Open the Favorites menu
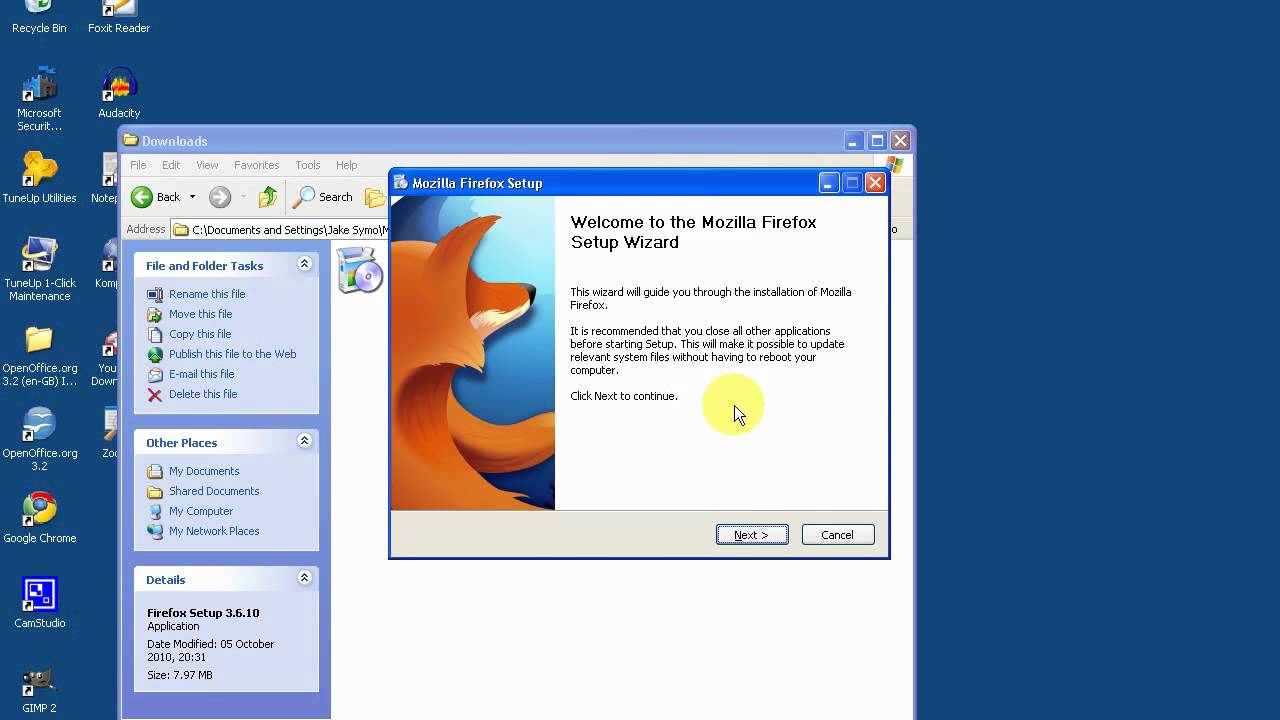Image resolution: width=1280 pixels, height=720 pixels. pyautogui.click(x=257, y=165)
